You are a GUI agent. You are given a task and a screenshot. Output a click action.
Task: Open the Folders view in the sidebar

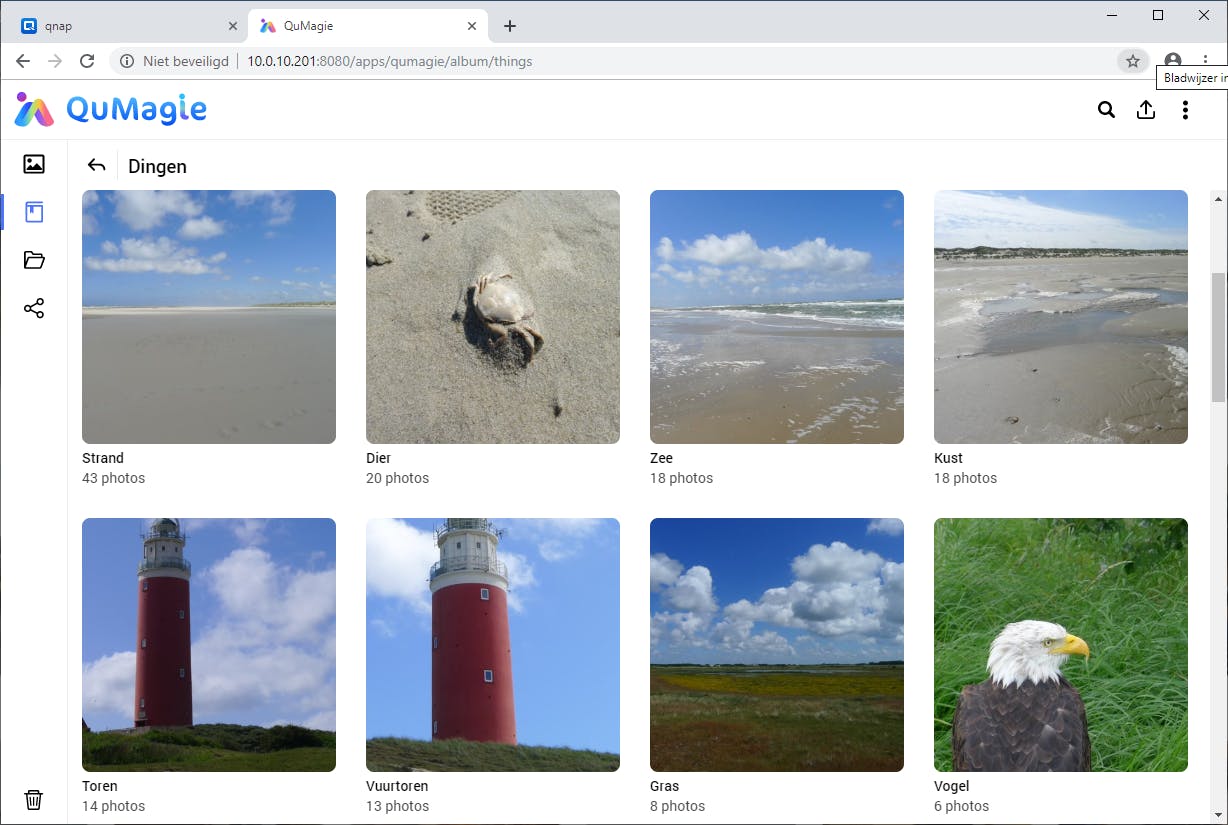(34, 260)
